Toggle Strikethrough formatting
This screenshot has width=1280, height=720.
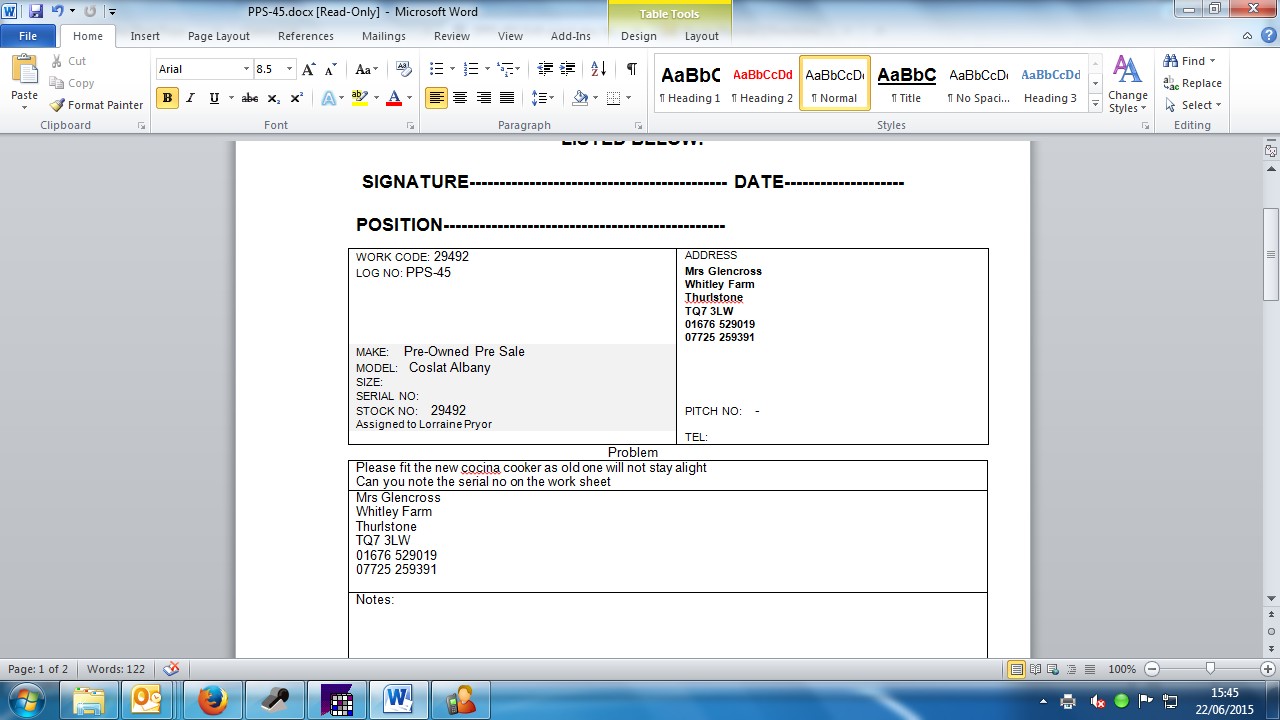250,98
